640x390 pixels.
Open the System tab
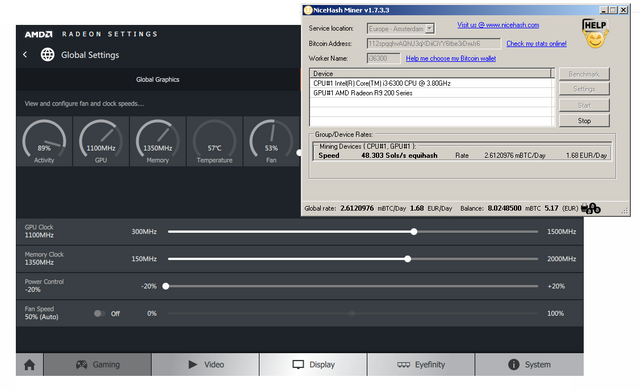529,364
